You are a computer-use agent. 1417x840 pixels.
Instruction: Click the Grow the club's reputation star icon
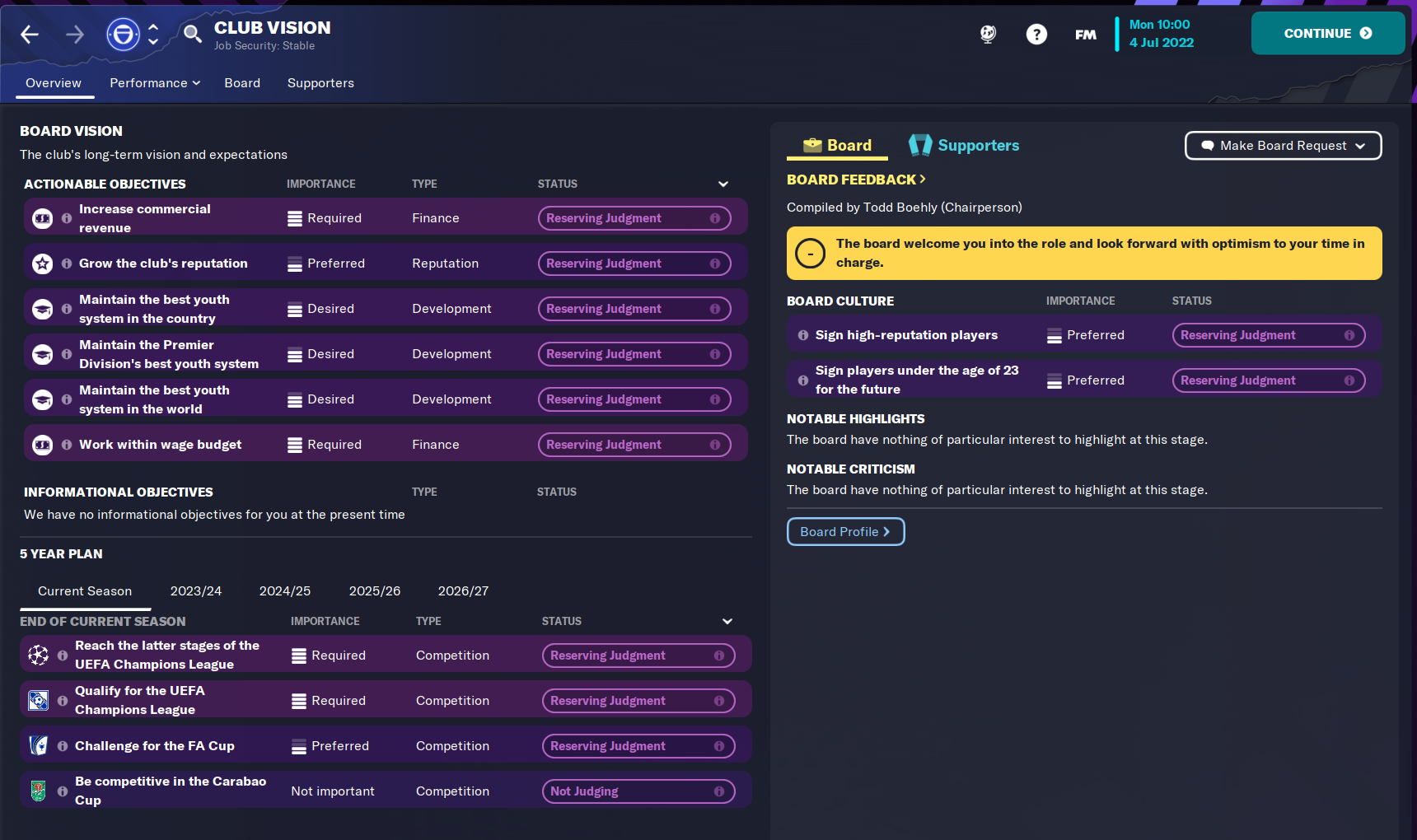[42, 264]
